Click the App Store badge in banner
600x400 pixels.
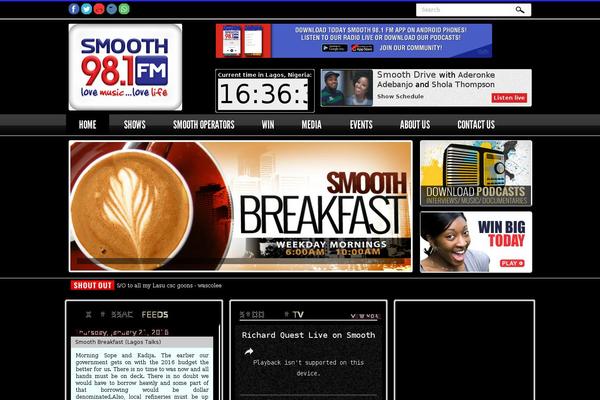pyautogui.click(x=362, y=48)
